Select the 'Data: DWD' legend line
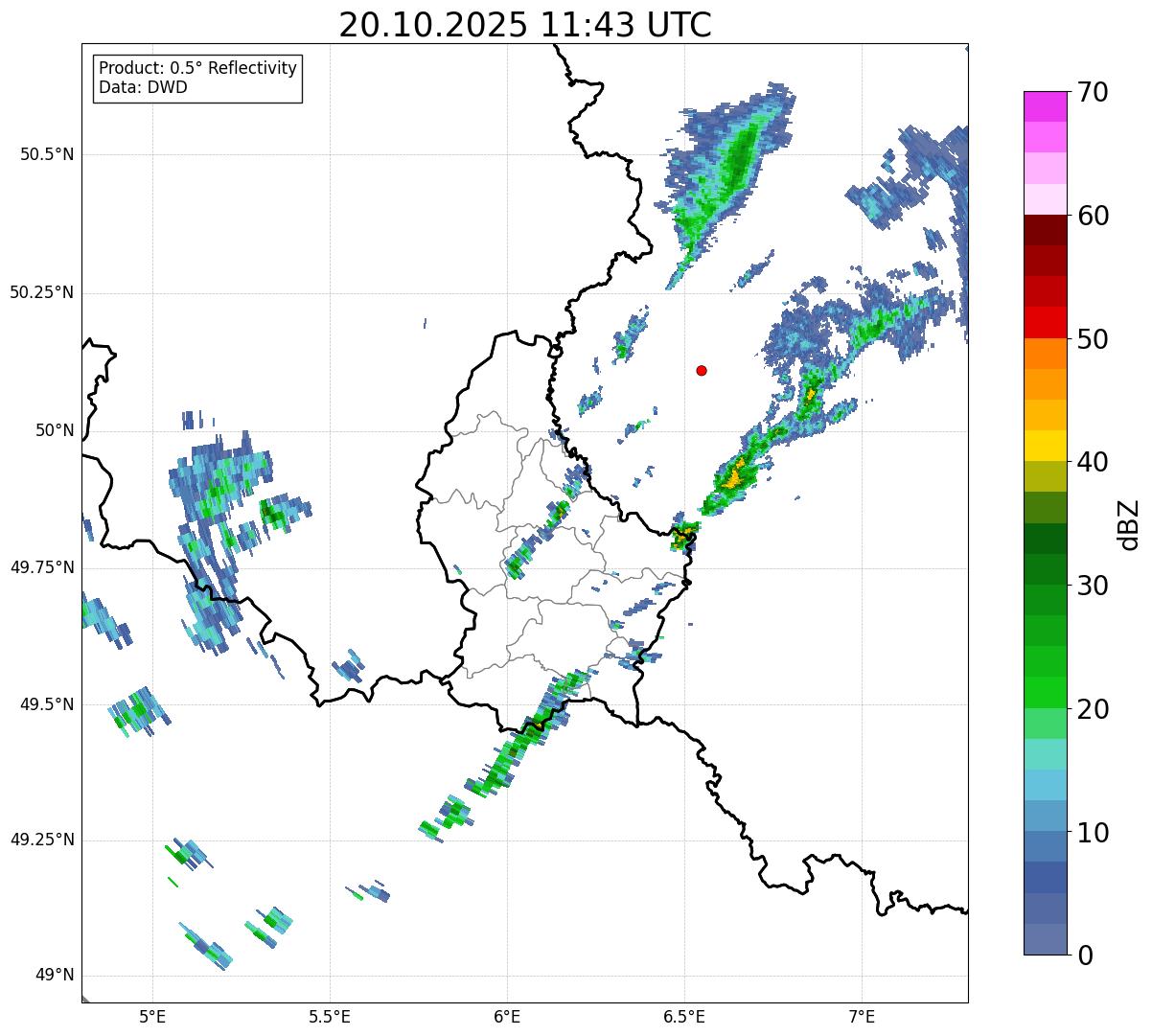1152x1036 pixels. (x=143, y=87)
